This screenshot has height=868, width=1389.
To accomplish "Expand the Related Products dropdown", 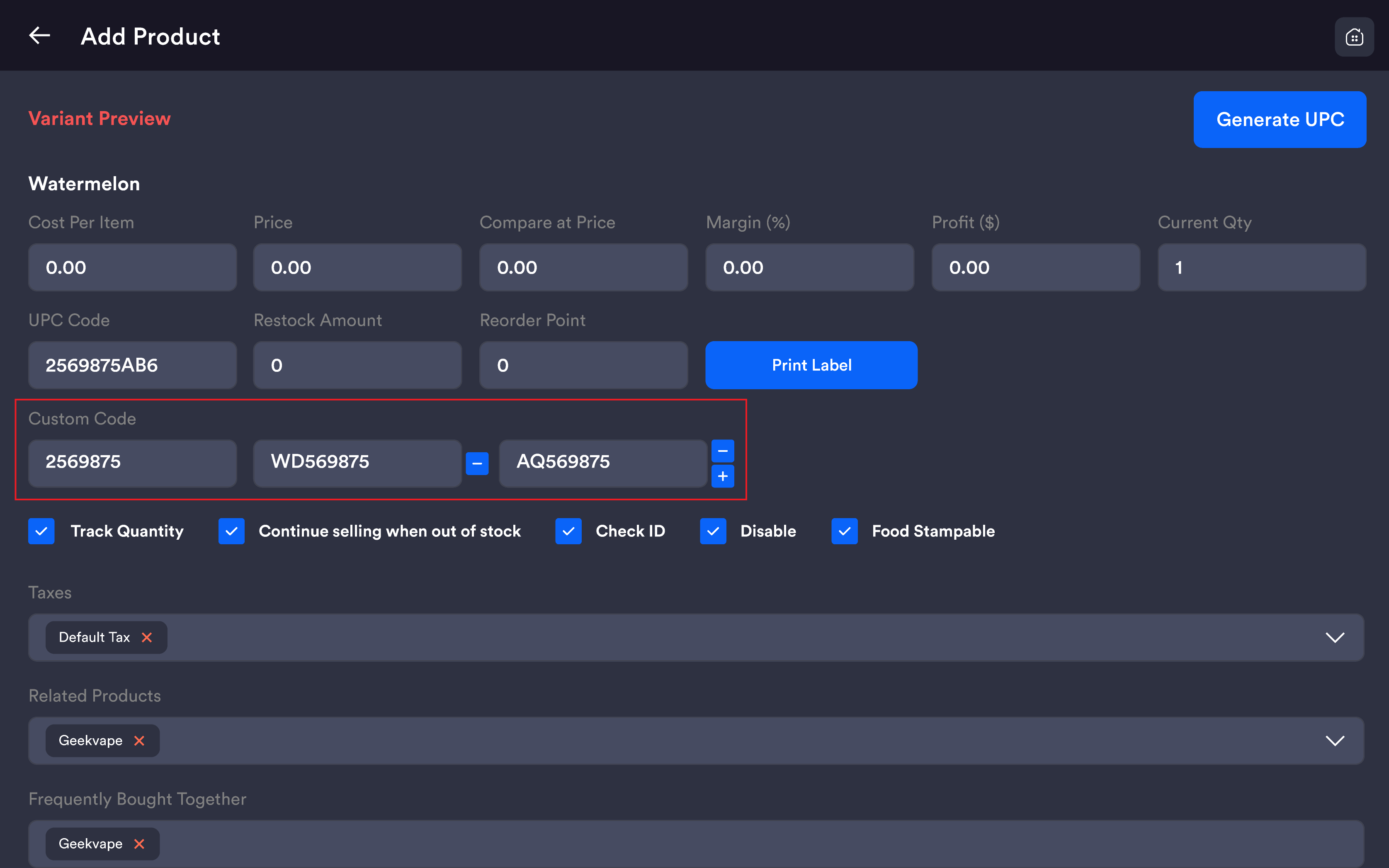I will click(x=1335, y=741).
